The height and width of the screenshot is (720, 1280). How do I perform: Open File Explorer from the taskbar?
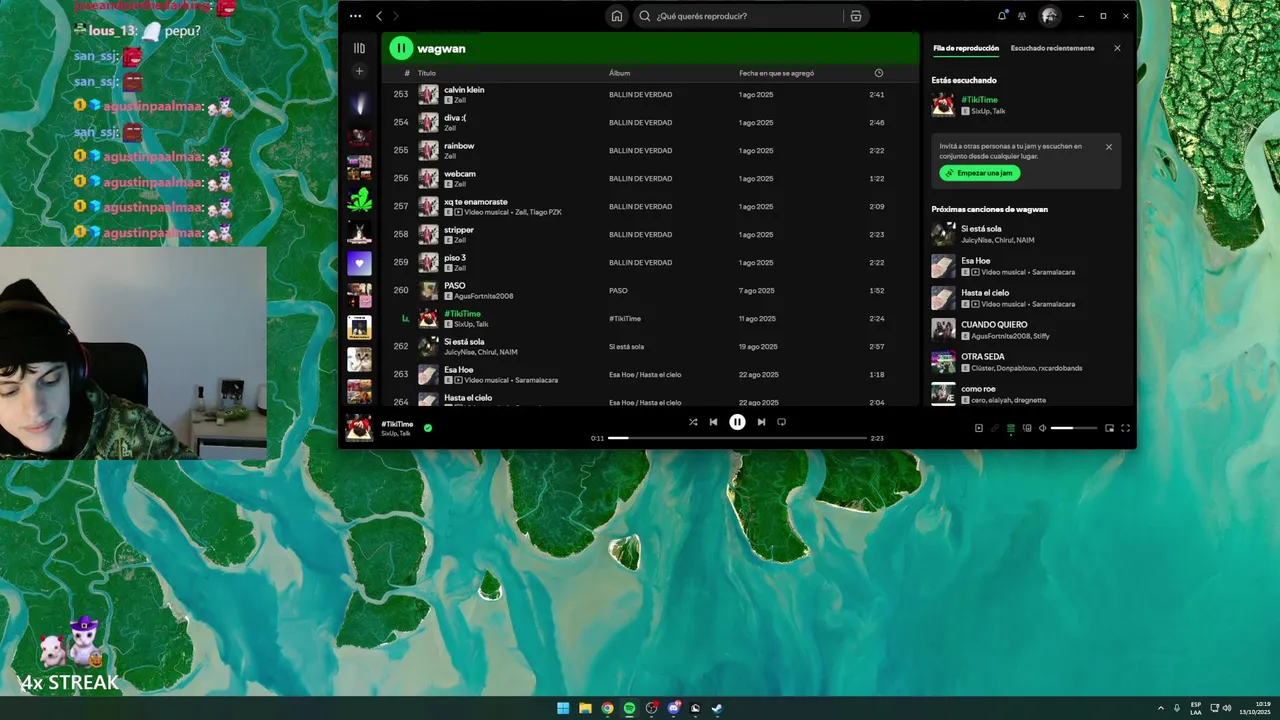[x=585, y=708]
